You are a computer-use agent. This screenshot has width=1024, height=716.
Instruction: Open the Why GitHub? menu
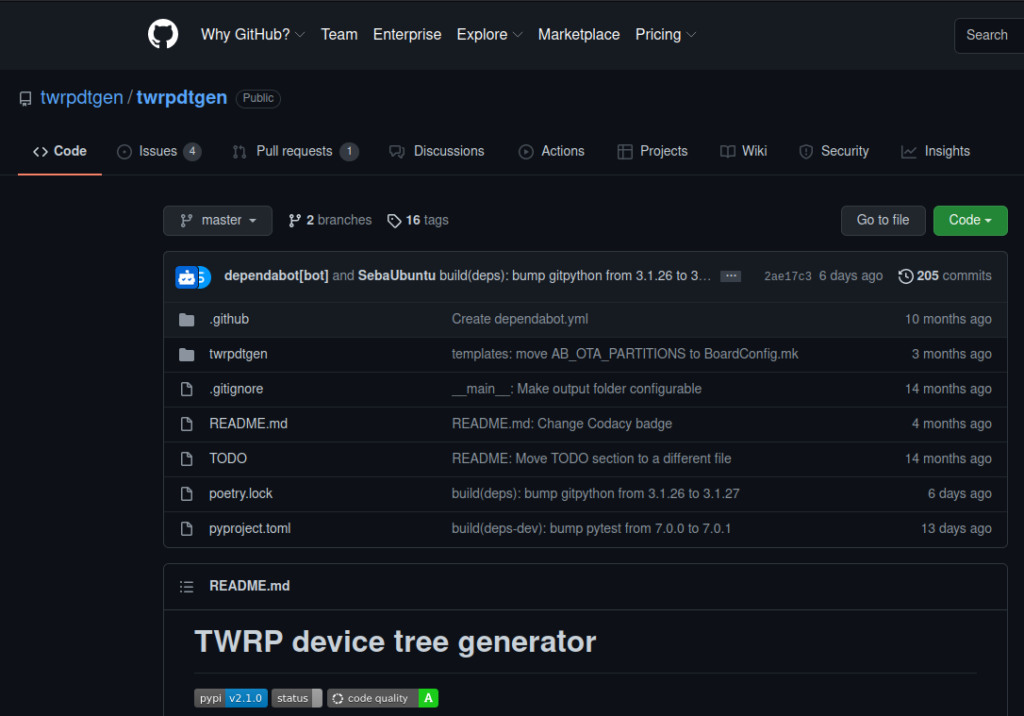(252, 34)
